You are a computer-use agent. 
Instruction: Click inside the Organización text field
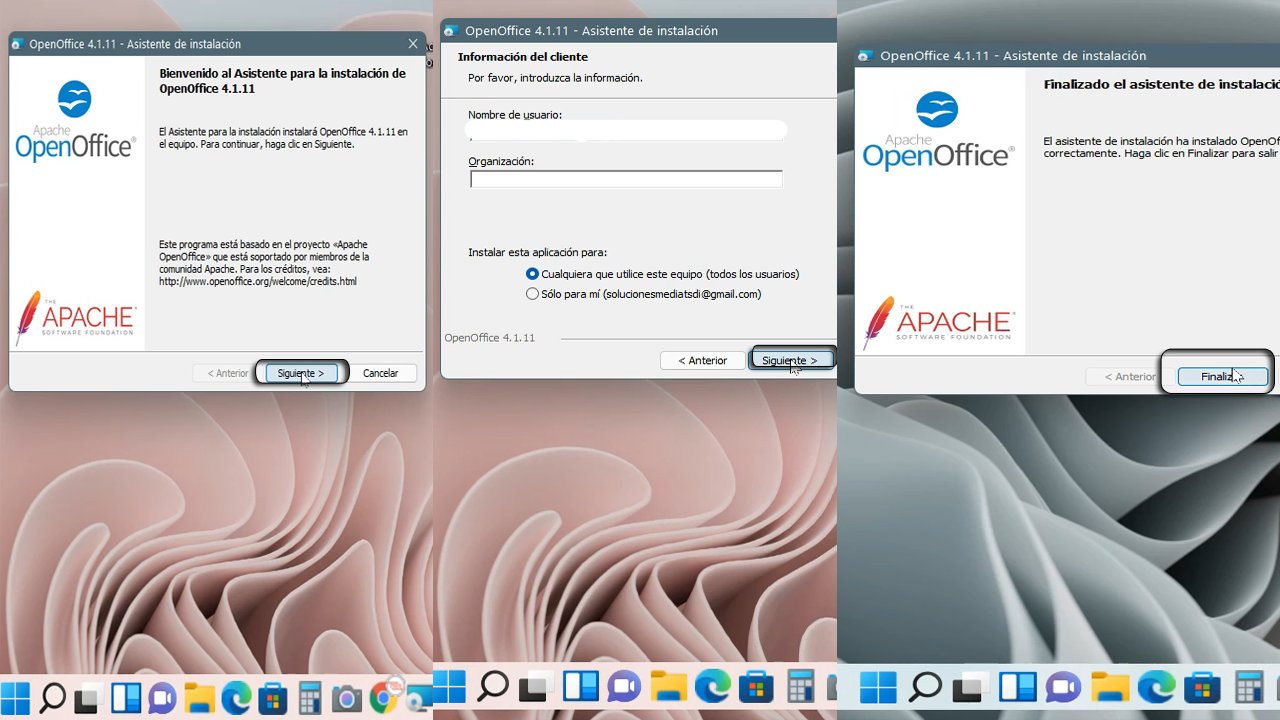(x=625, y=178)
